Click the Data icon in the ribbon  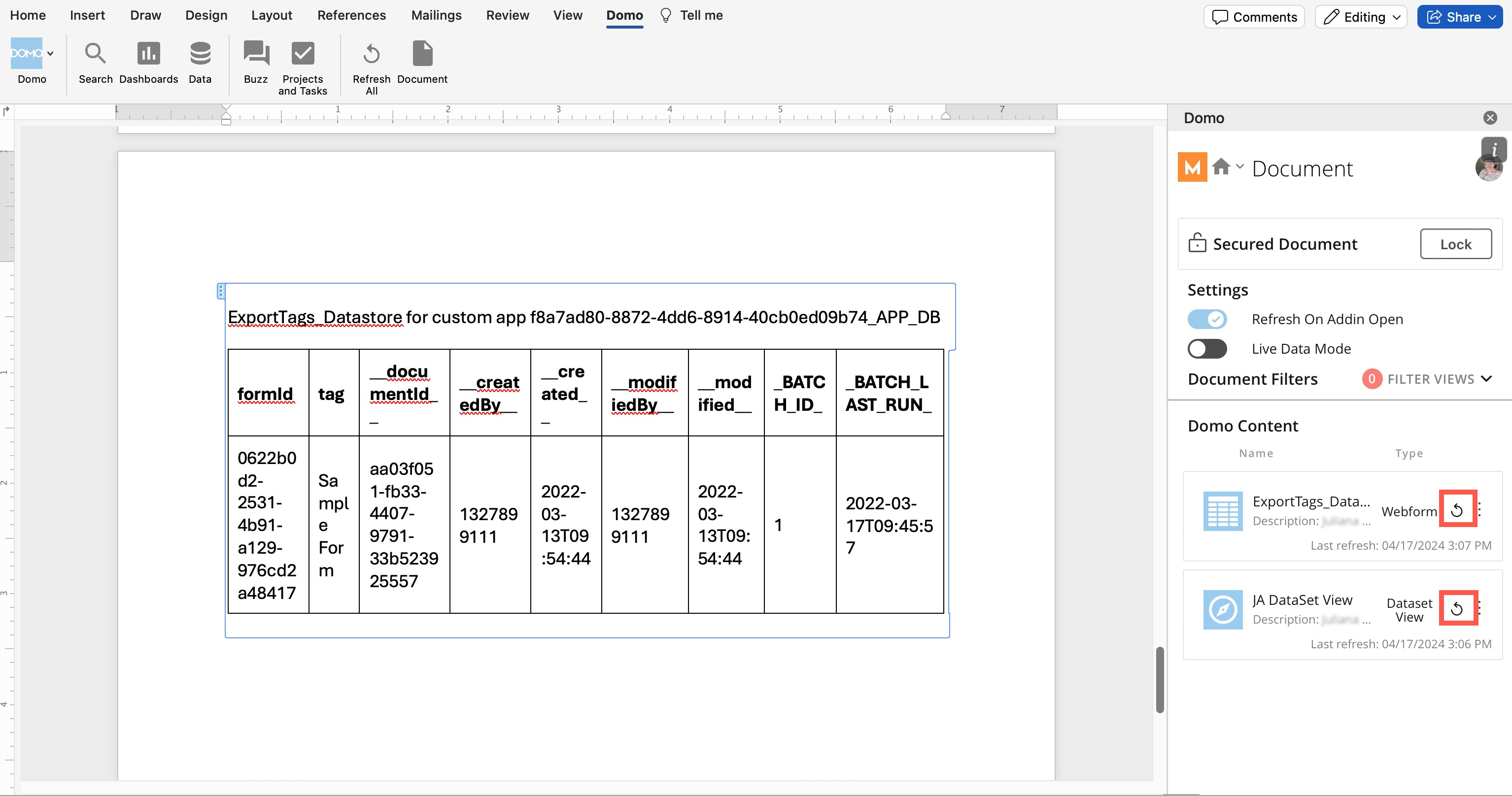(200, 62)
